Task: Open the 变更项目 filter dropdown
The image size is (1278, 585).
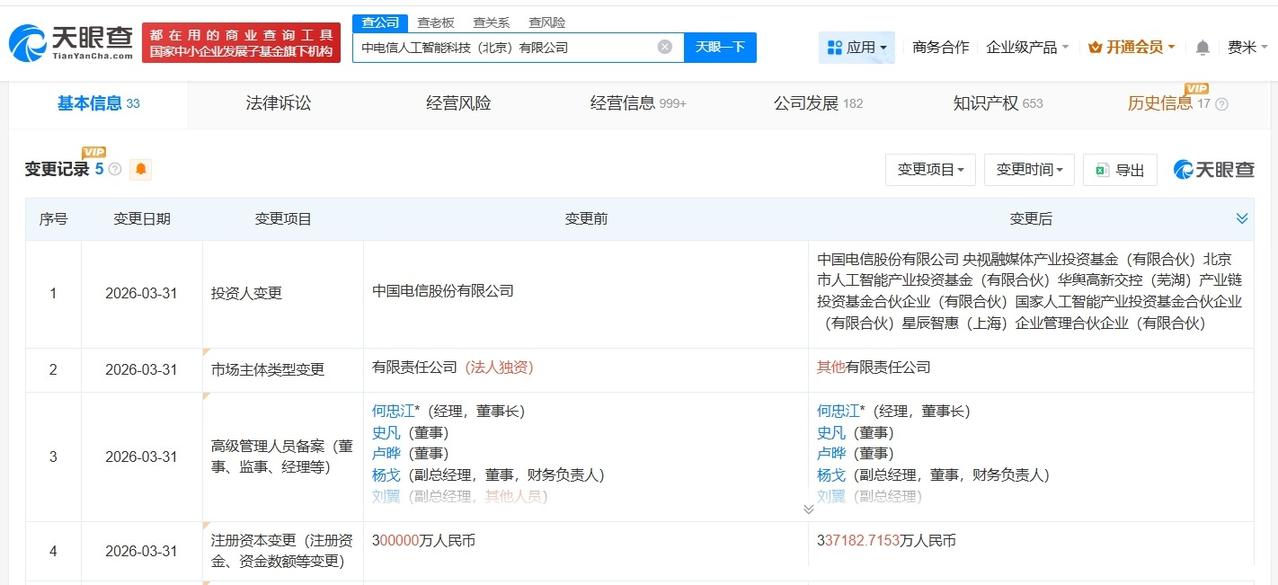Action: click(x=930, y=169)
